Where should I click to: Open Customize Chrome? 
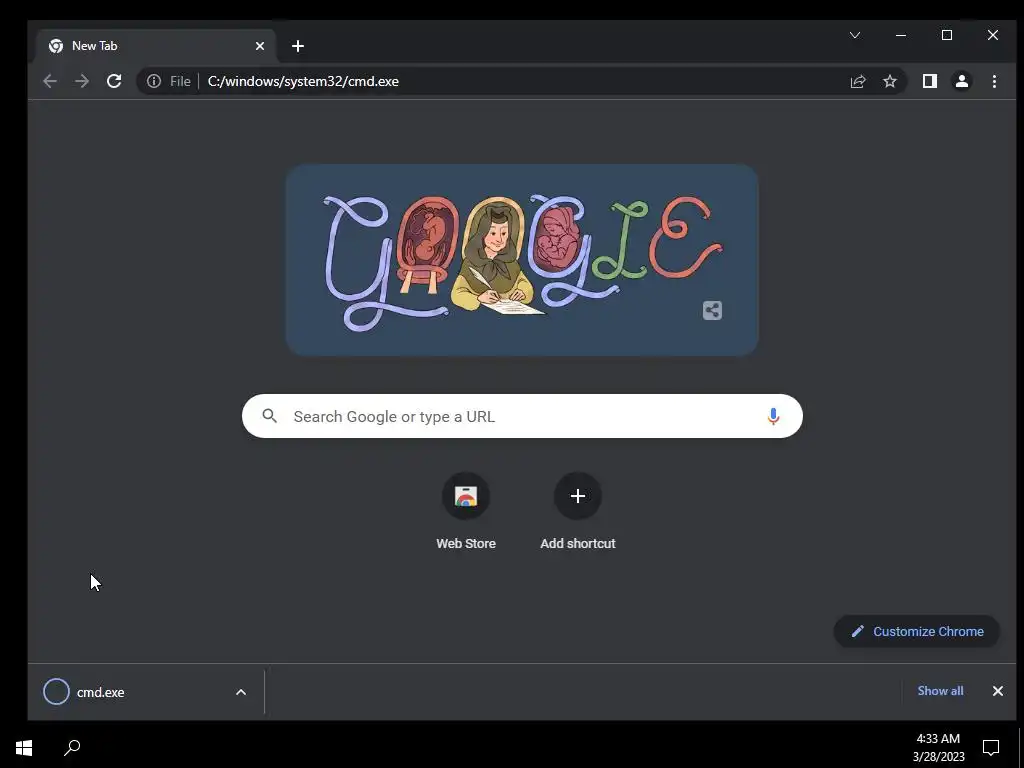pyautogui.click(x=916, y=632)
